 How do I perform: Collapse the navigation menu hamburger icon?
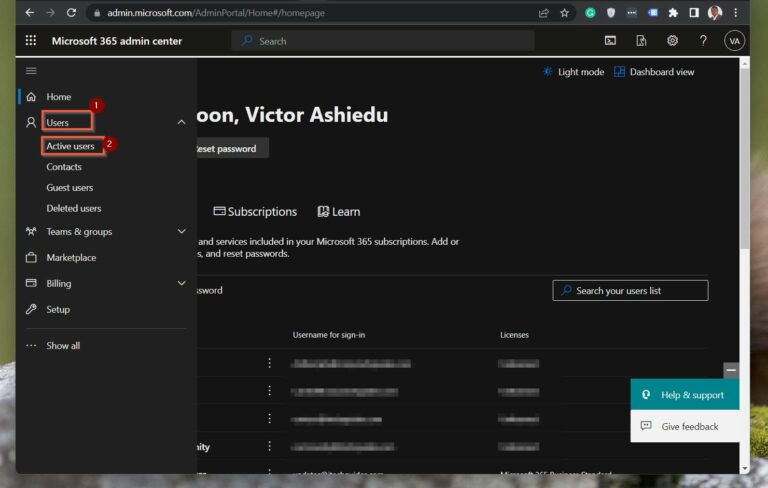click(x=31, y=71)
